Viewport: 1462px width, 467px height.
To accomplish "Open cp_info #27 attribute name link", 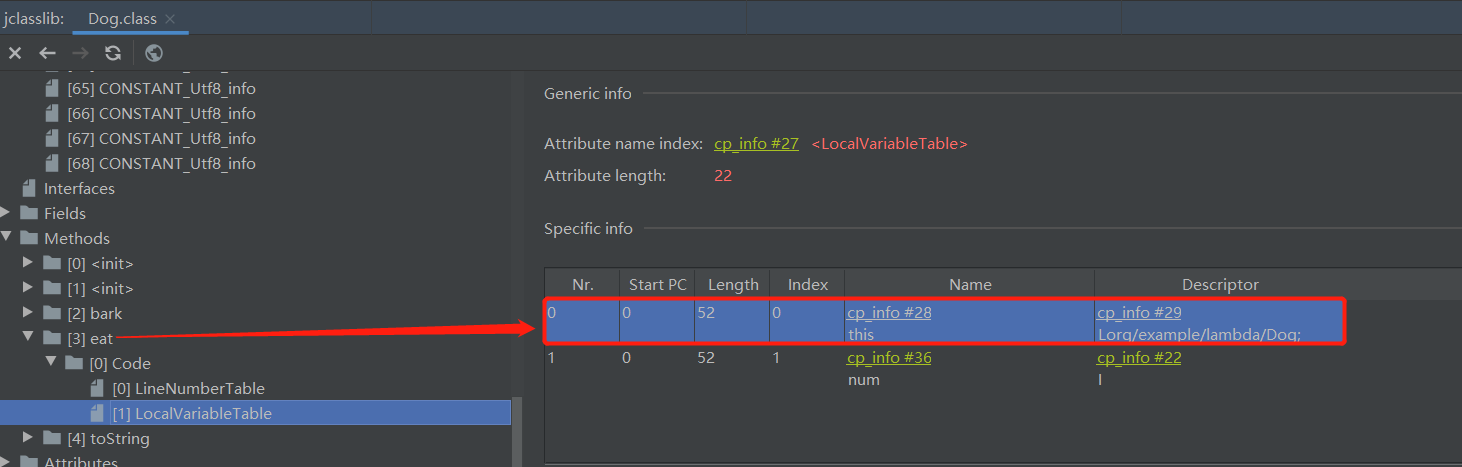I will pyautogui.click(x=756, y=144).
